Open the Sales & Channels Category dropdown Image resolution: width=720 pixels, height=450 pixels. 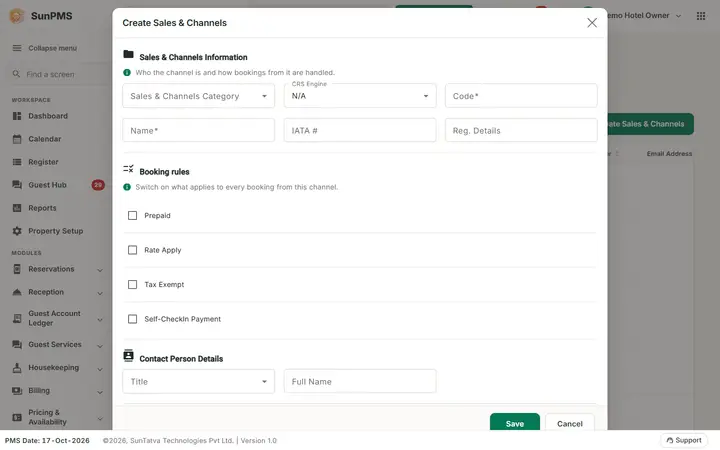pos(198,96)
